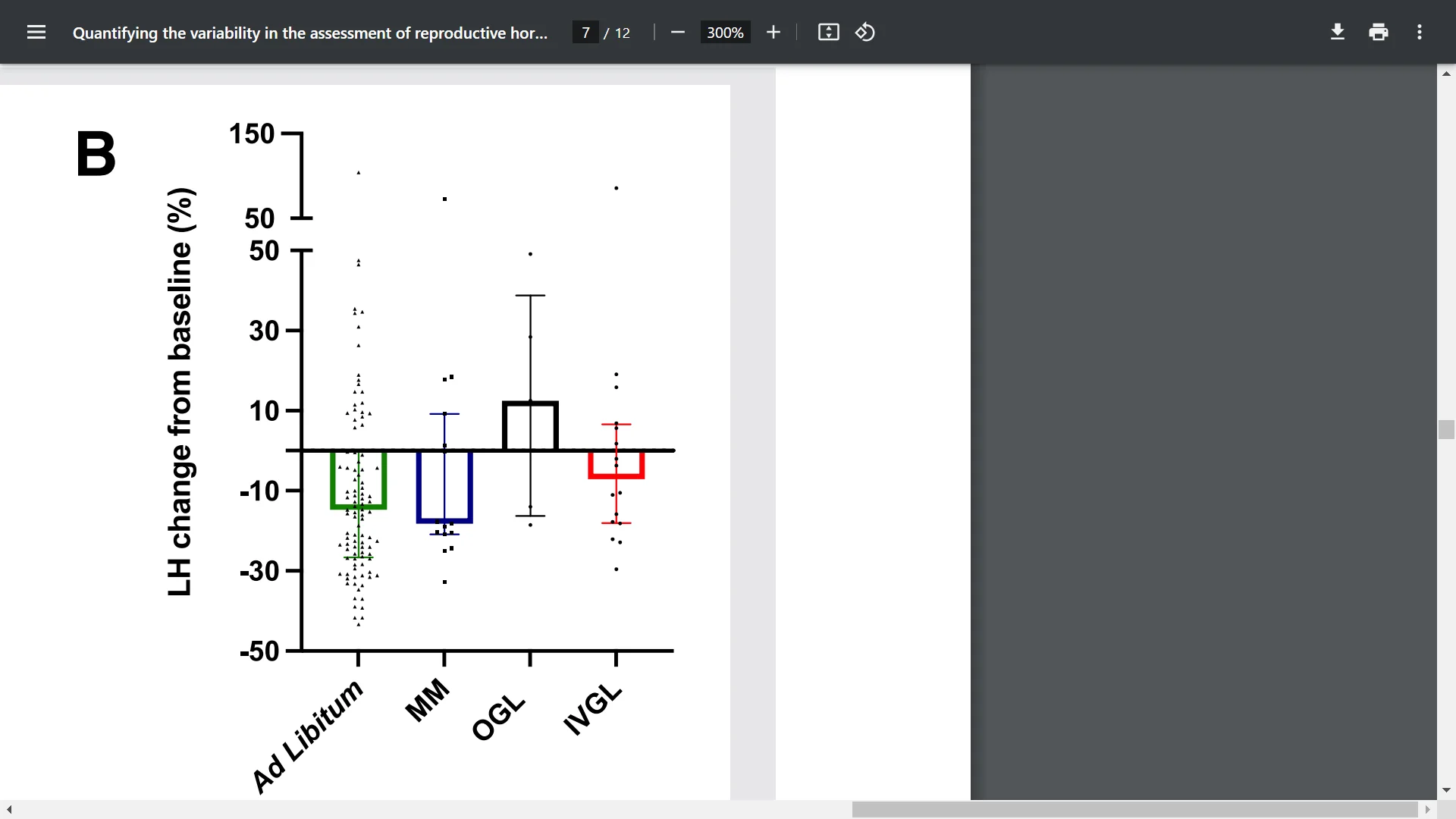Click the document title text in the toolbar
The width and height of the screenshot is (1456, 819).
309,33
